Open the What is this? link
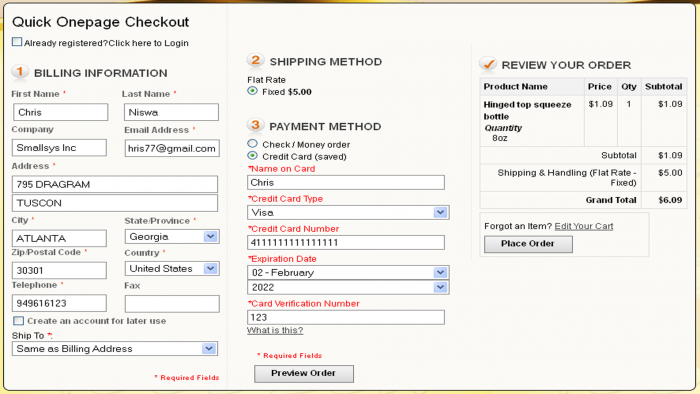700x394 pixels. coord(275,330)
